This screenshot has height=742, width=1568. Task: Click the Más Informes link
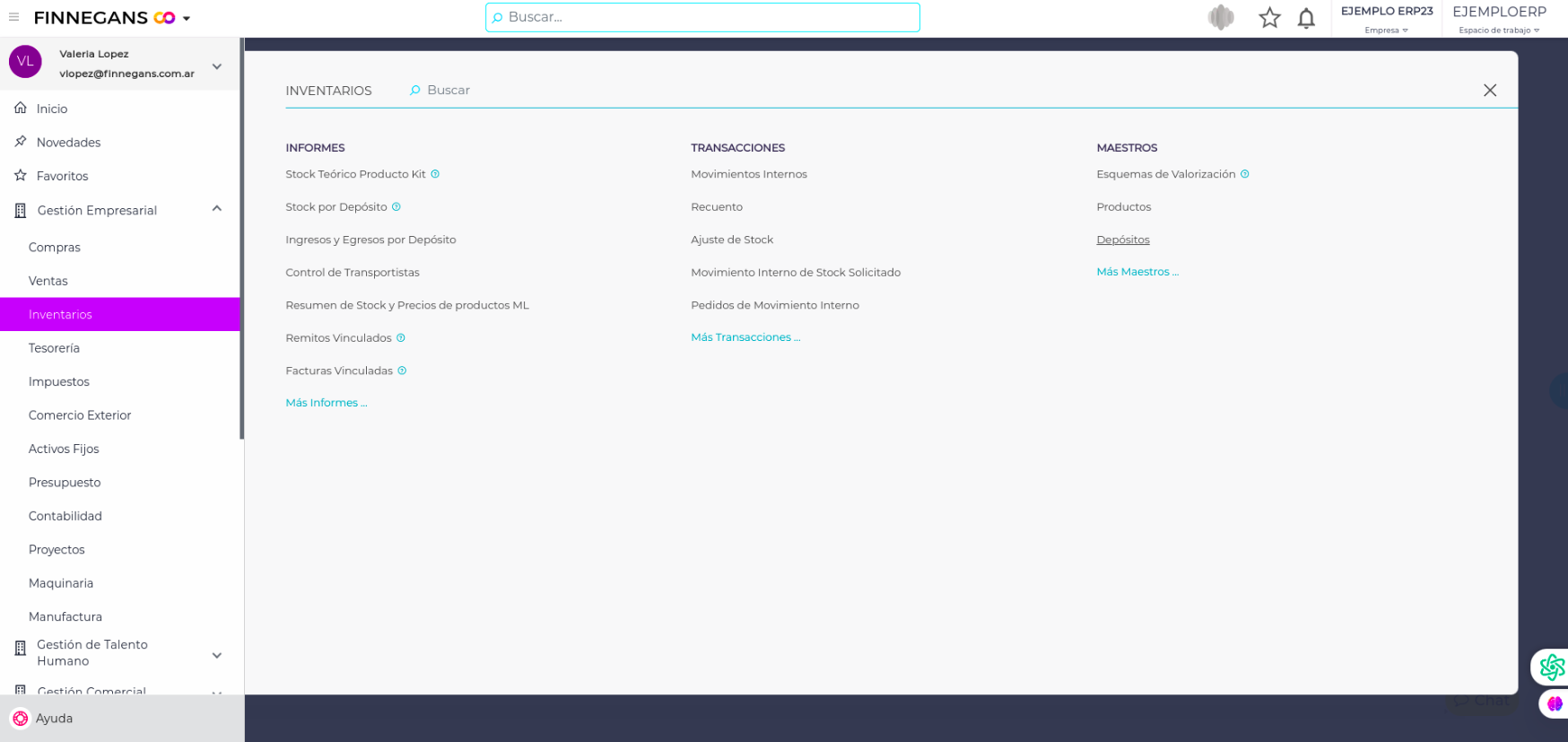[327, 403]
